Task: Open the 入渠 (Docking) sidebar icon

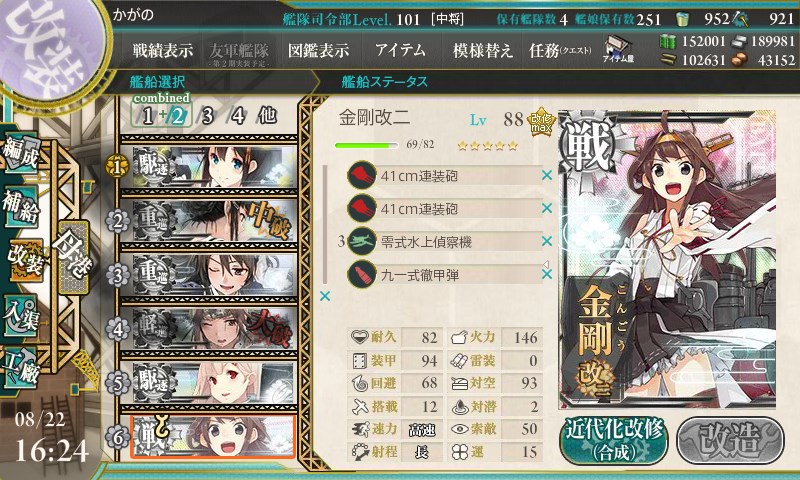Action: coord(21,317)
